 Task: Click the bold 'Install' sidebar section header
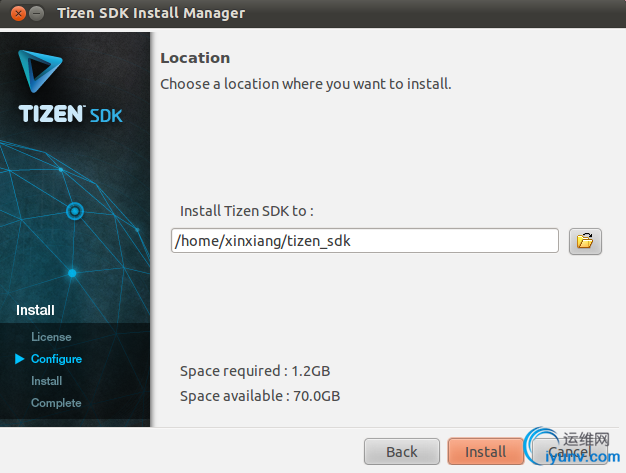(35, 310)
